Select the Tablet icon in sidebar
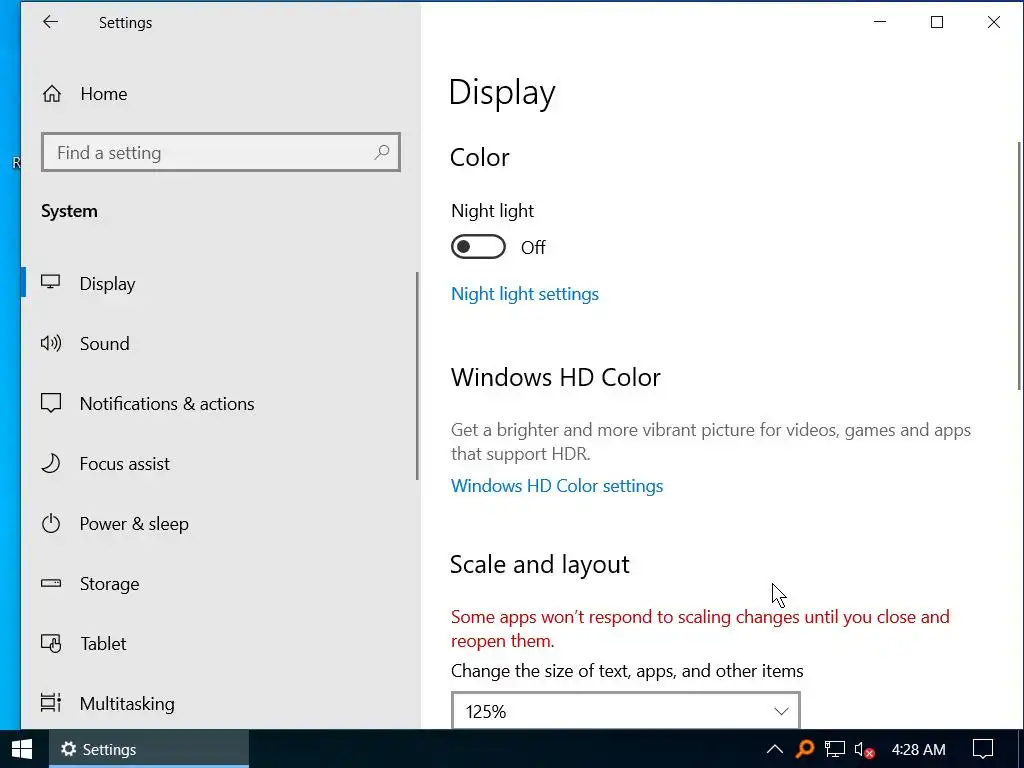Image resolution: width=1024 pixels, height=768 pixels. point(50,643)
